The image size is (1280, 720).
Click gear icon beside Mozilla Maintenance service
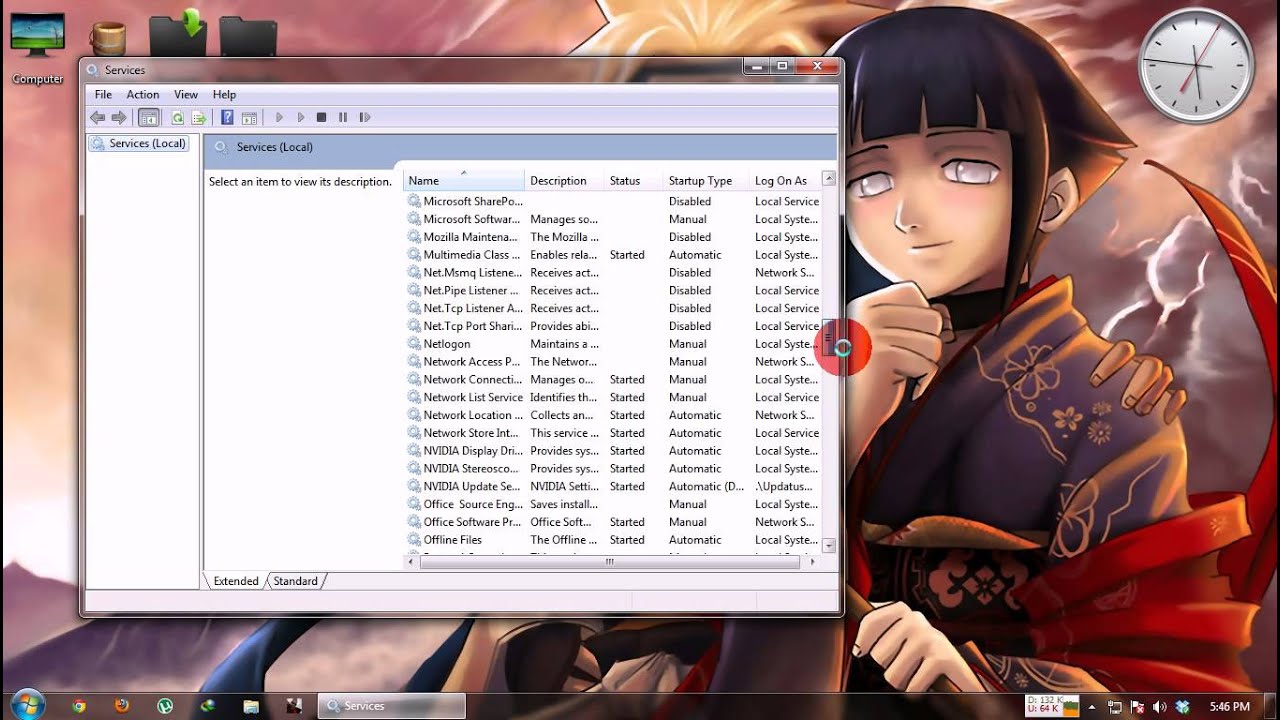(x=414, y=237)
